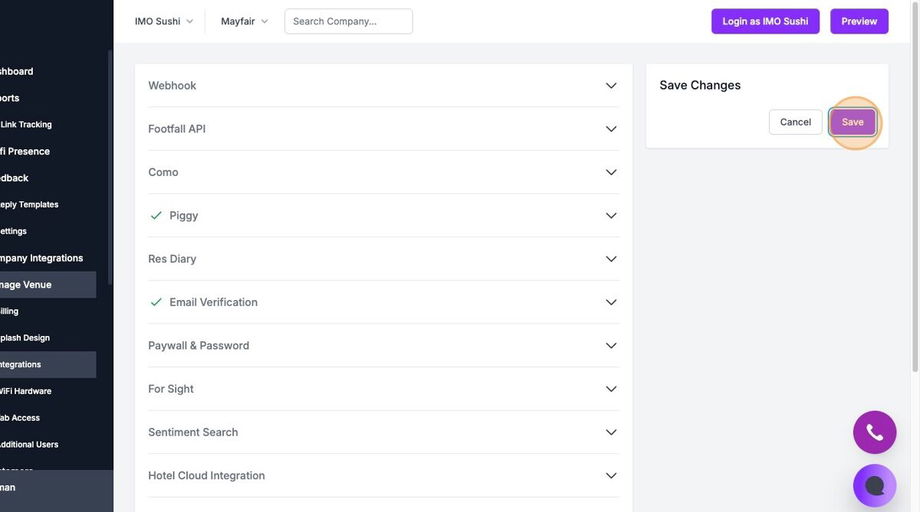The width and height of the screenshot is (920, 512).
Task: Expand the Hotel Cloud Integration chevron
Action: tap(611, 476)
